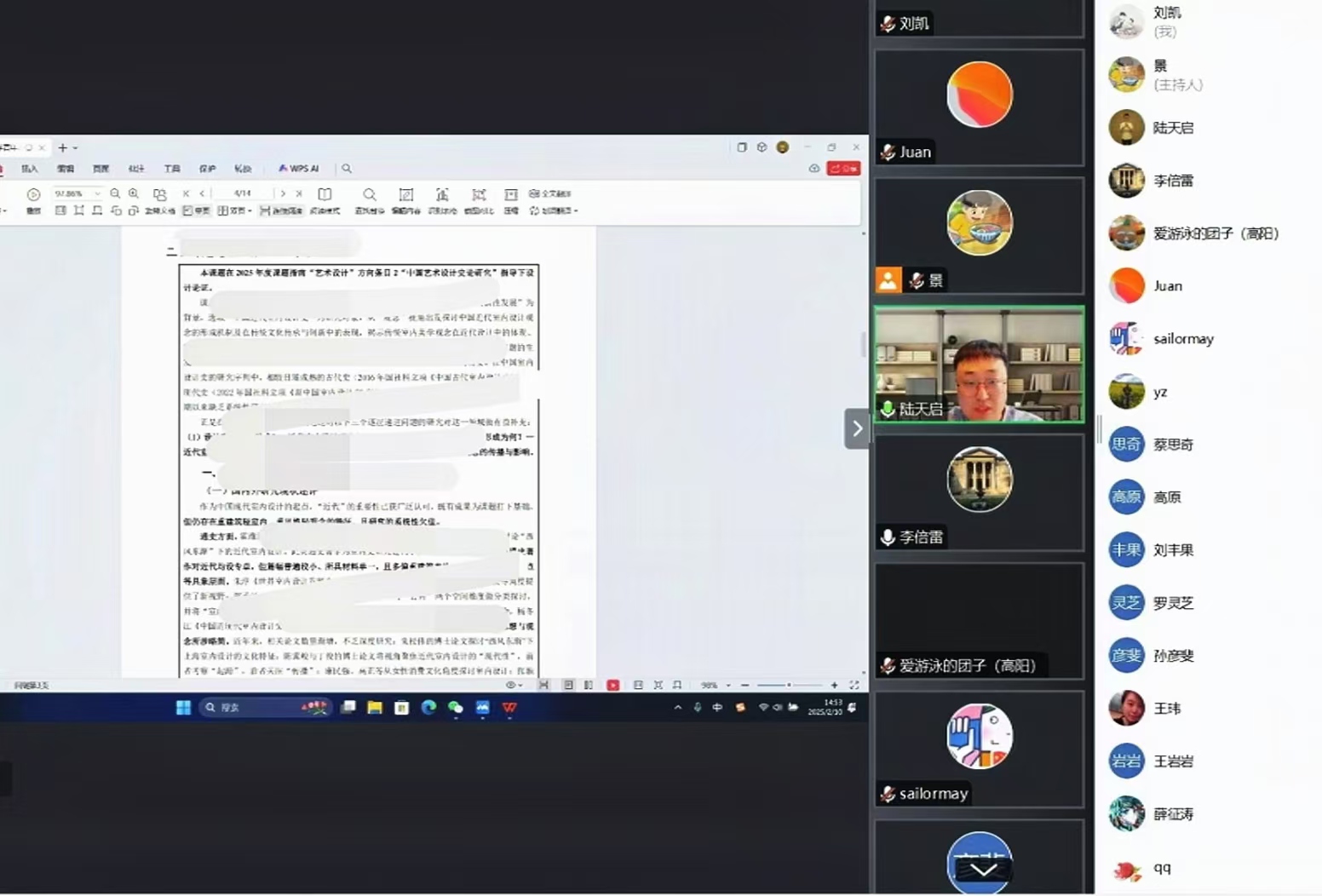The image size is (1322, 896).
Task: Click 罗灵芝 in participant list
Action: point(1208,602)
